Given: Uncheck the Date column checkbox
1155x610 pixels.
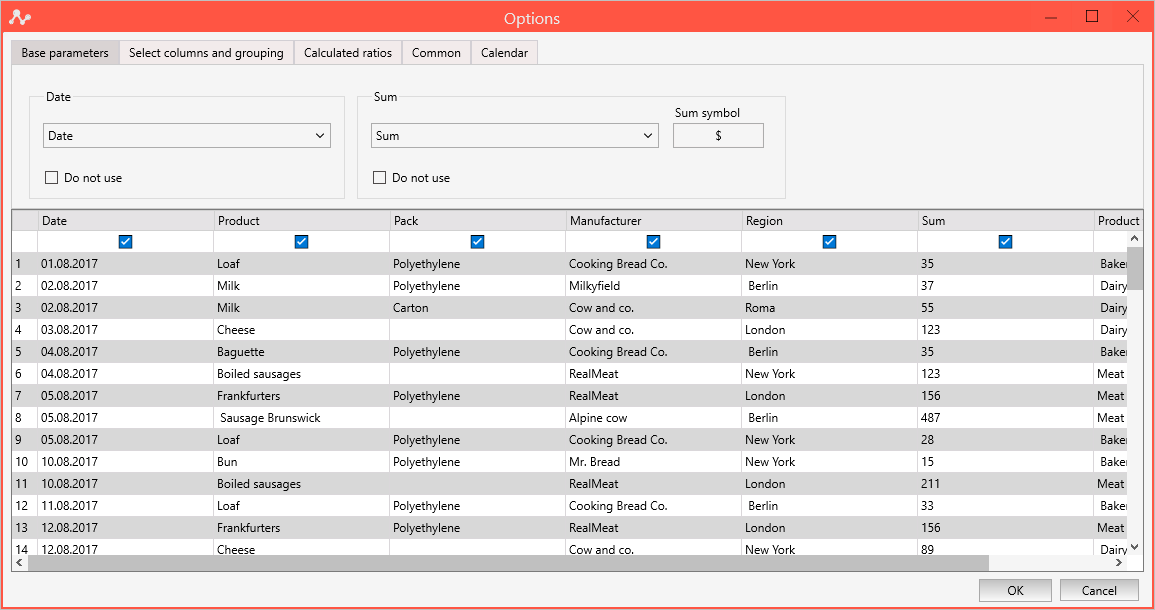Looking at the screenshot, I should pyautogui.click(x=125, y=242).
